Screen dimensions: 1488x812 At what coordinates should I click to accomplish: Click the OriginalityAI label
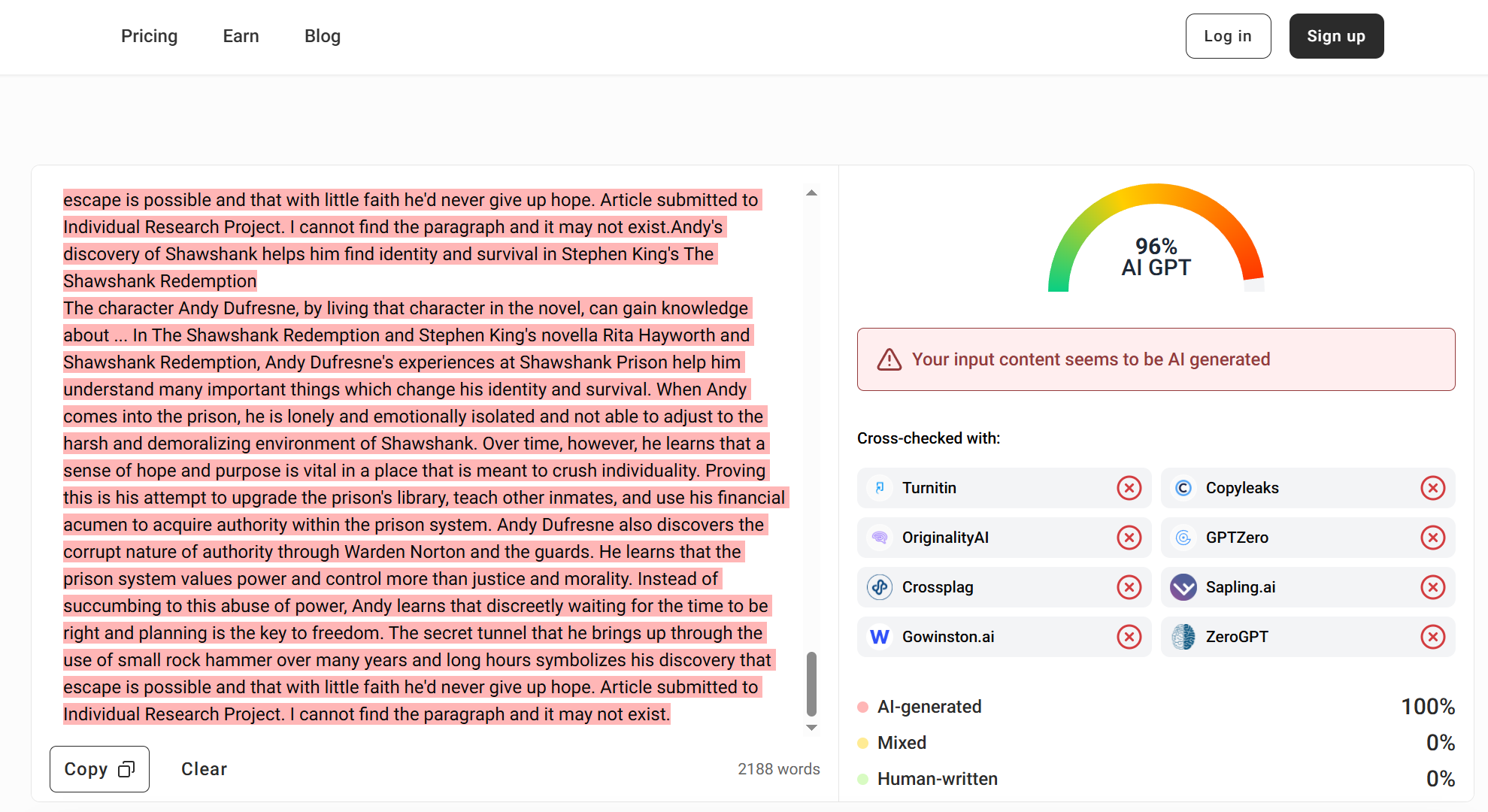(x=945, y=538)
